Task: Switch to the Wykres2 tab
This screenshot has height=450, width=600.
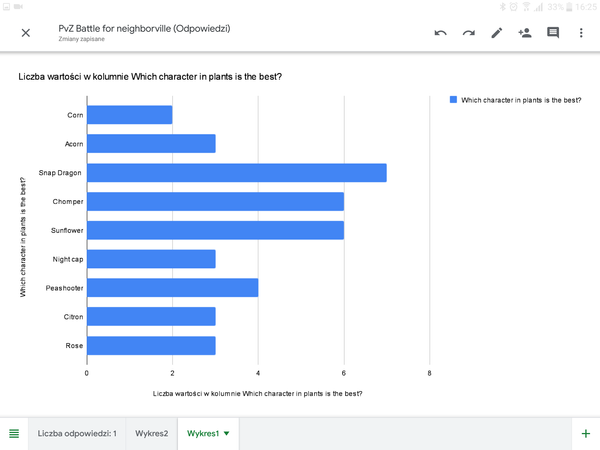Action: click(x=152, y=433)
